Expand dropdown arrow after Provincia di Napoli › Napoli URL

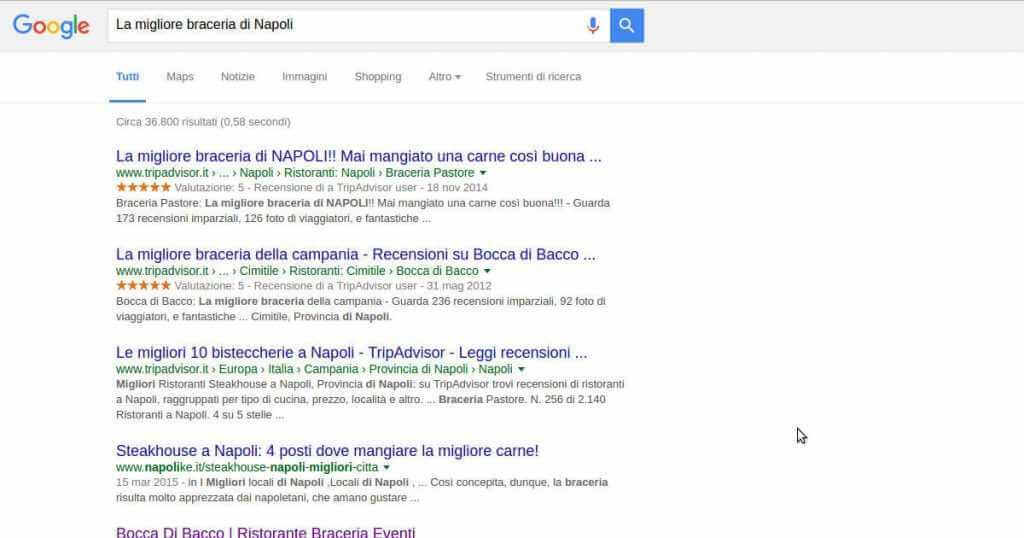click(x=521, y=369)
